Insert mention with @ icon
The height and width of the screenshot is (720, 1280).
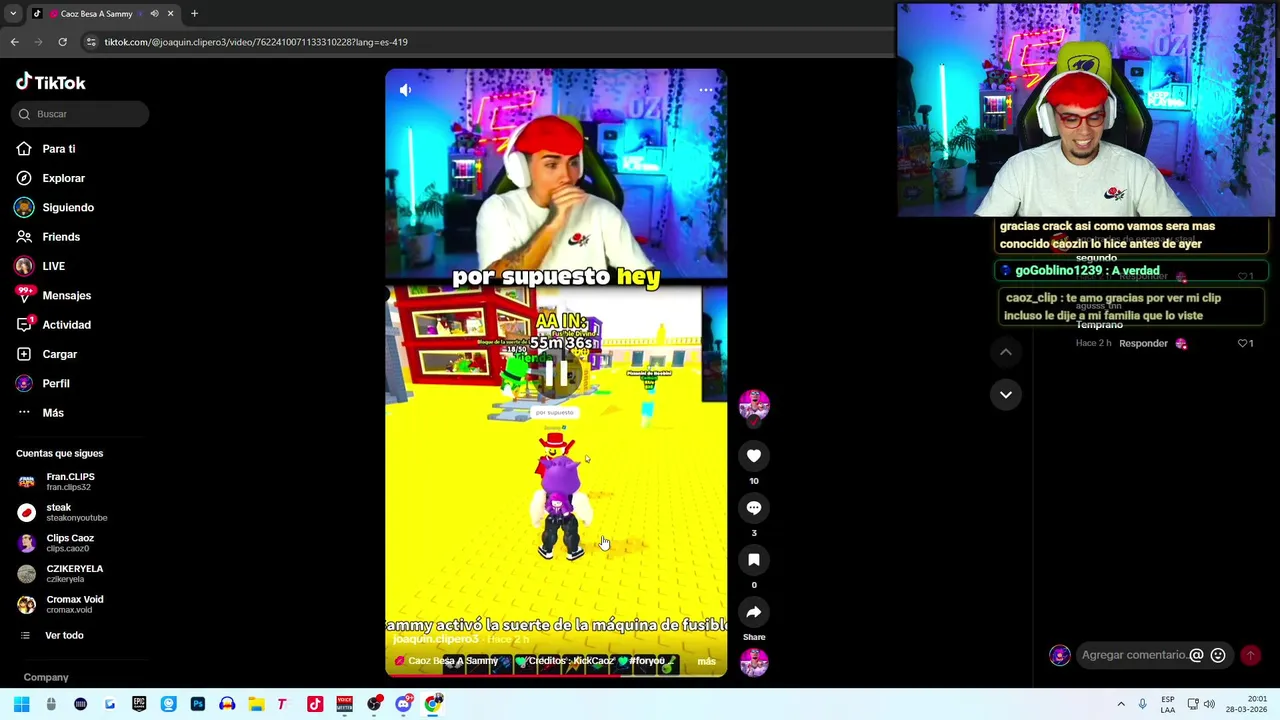point(1196,656)
